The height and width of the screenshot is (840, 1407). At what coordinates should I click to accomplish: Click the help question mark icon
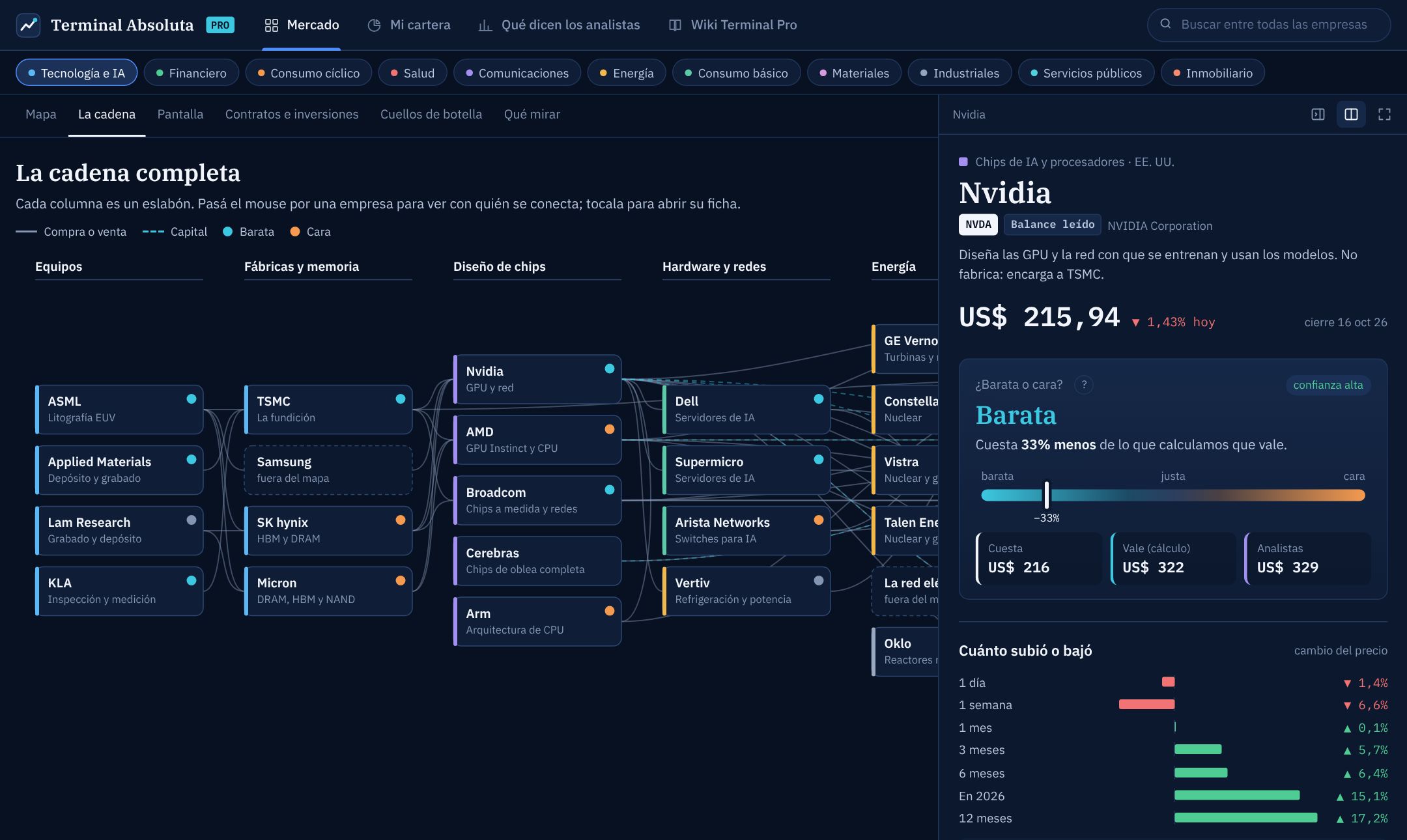click(x=1084, y=385)
